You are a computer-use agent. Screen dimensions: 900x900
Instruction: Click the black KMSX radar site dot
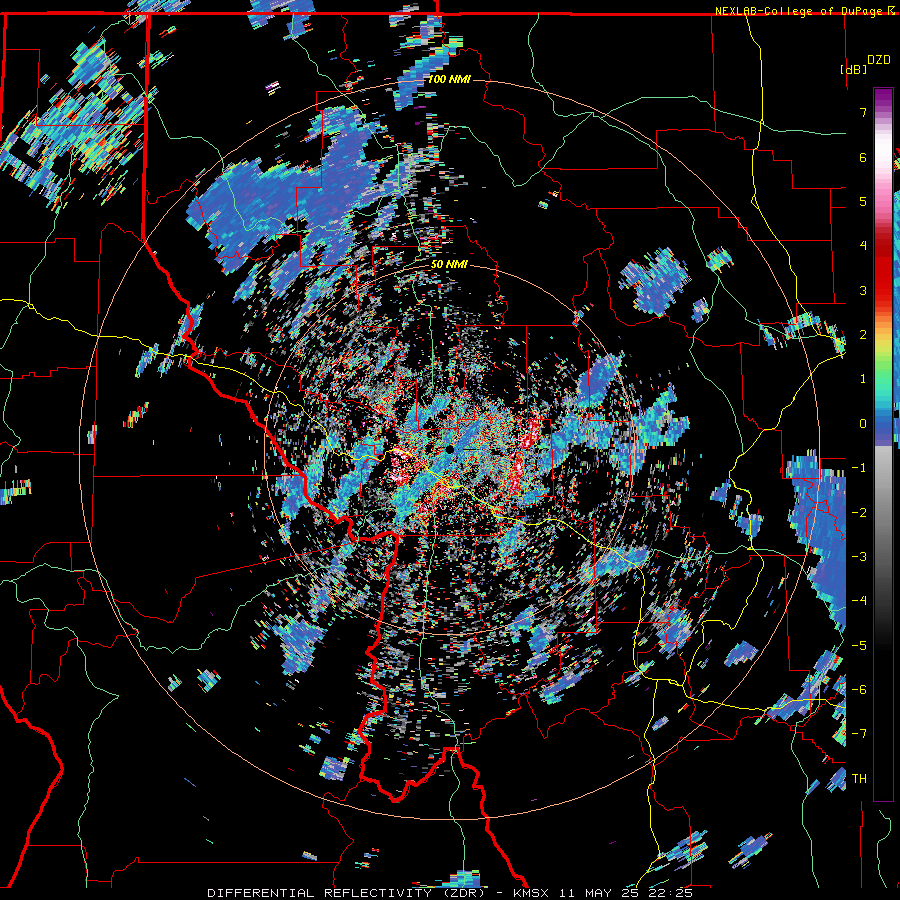click(449, 449)
